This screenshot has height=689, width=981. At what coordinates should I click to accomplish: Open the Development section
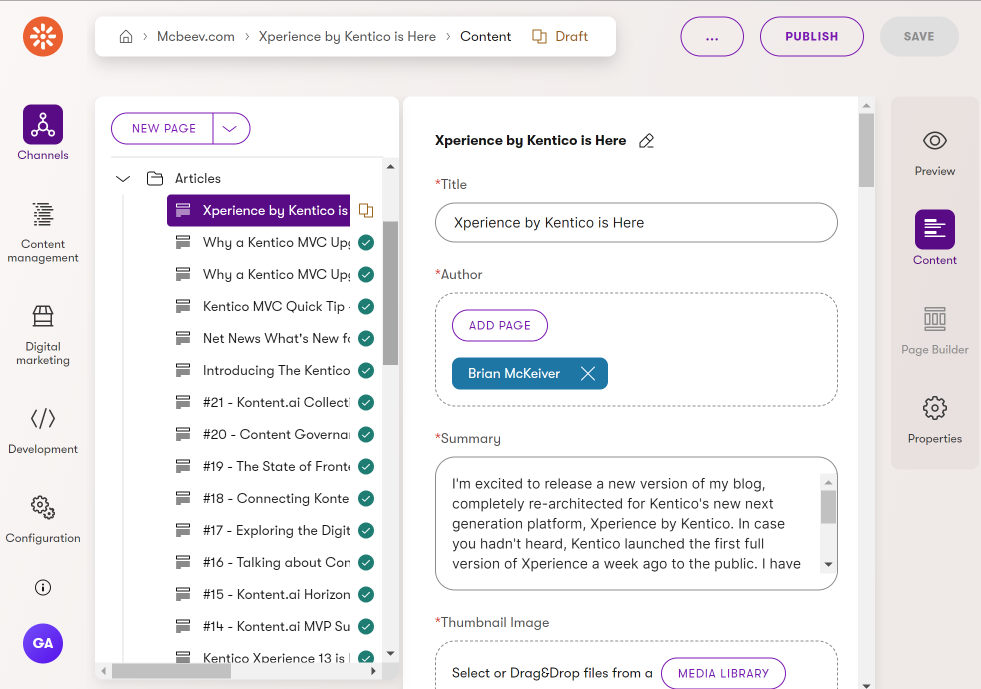(43, 430)
